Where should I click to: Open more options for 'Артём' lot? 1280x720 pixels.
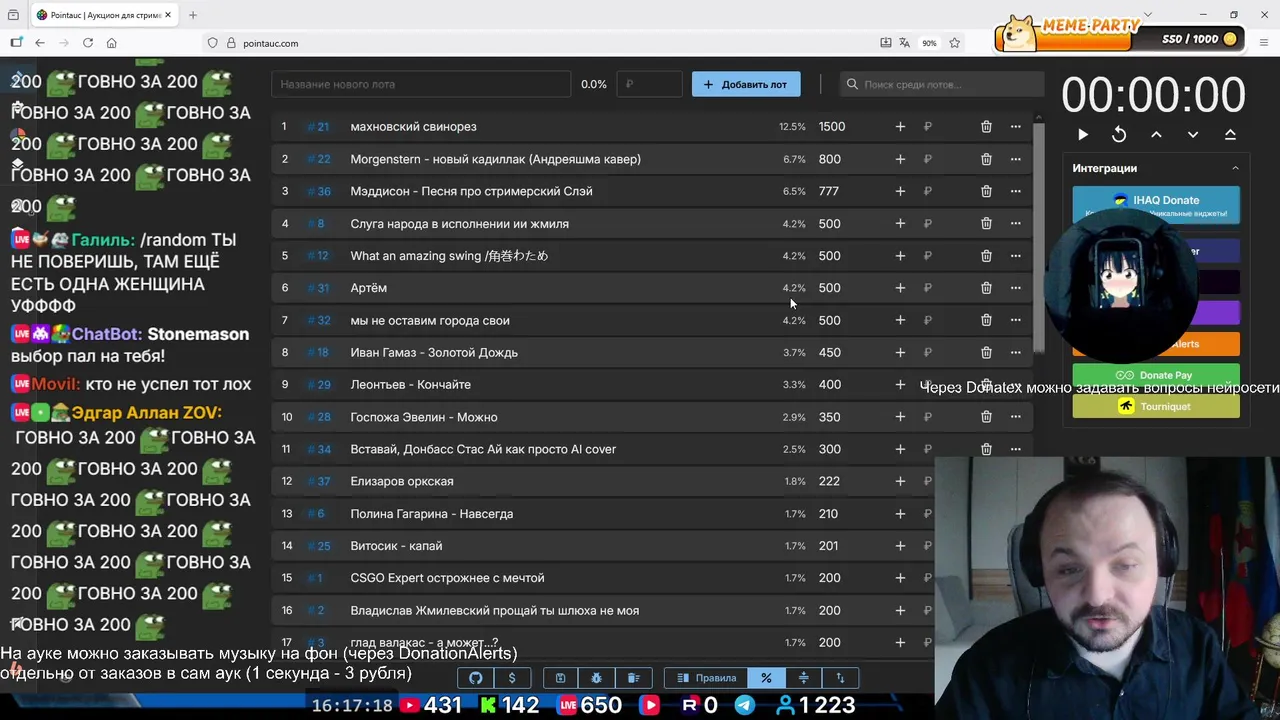point(1015,288)
